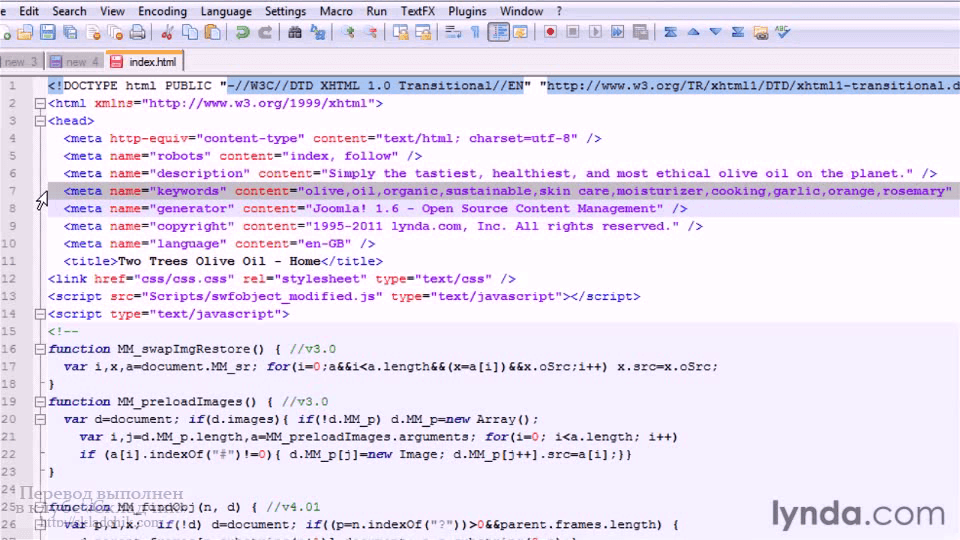The image size is (960, 540).
Task: Collapse the script block on line 14
Action: click(40, 314)
